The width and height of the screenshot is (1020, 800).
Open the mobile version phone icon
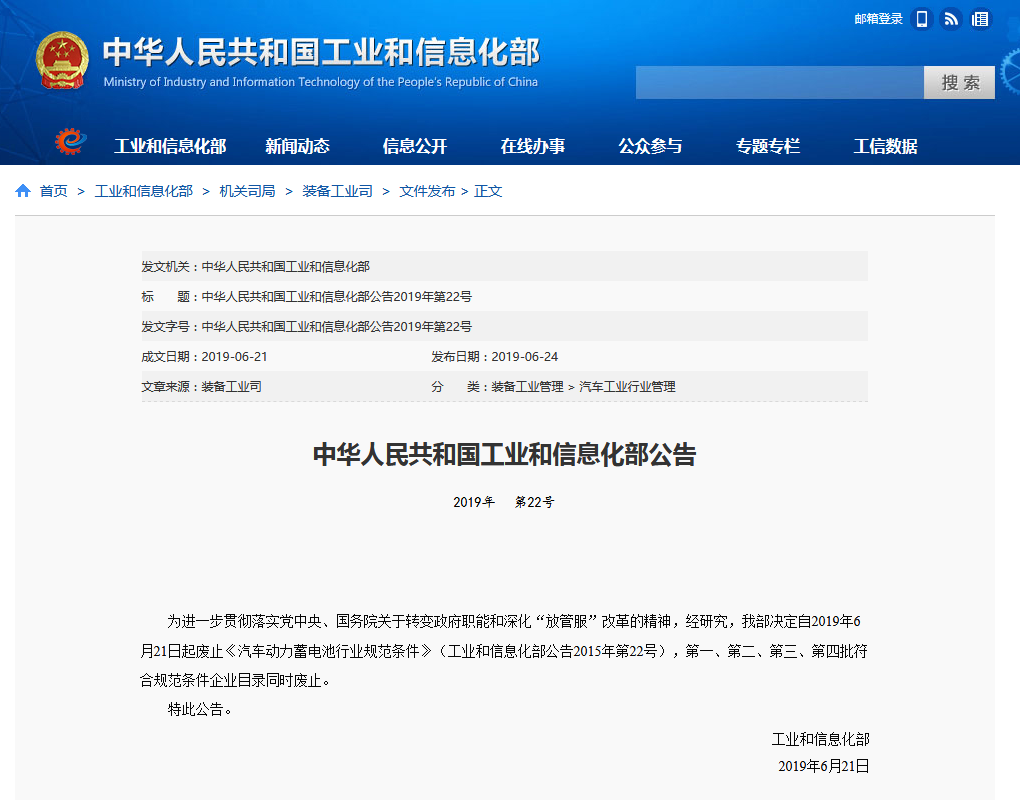[921, 19]
